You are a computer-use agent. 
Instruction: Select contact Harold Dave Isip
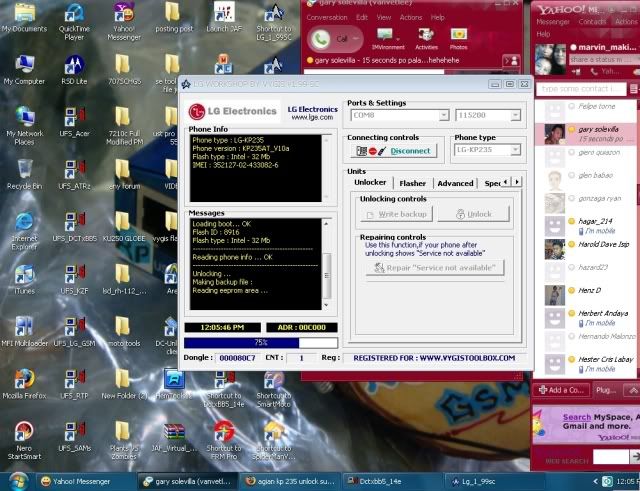point(585,249)
